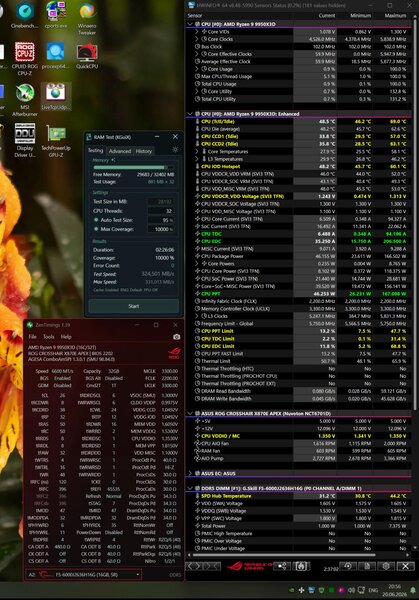Select the Auto Test Size radio option
This screenshot has width=419, height=600.
(x=96, y=220)
